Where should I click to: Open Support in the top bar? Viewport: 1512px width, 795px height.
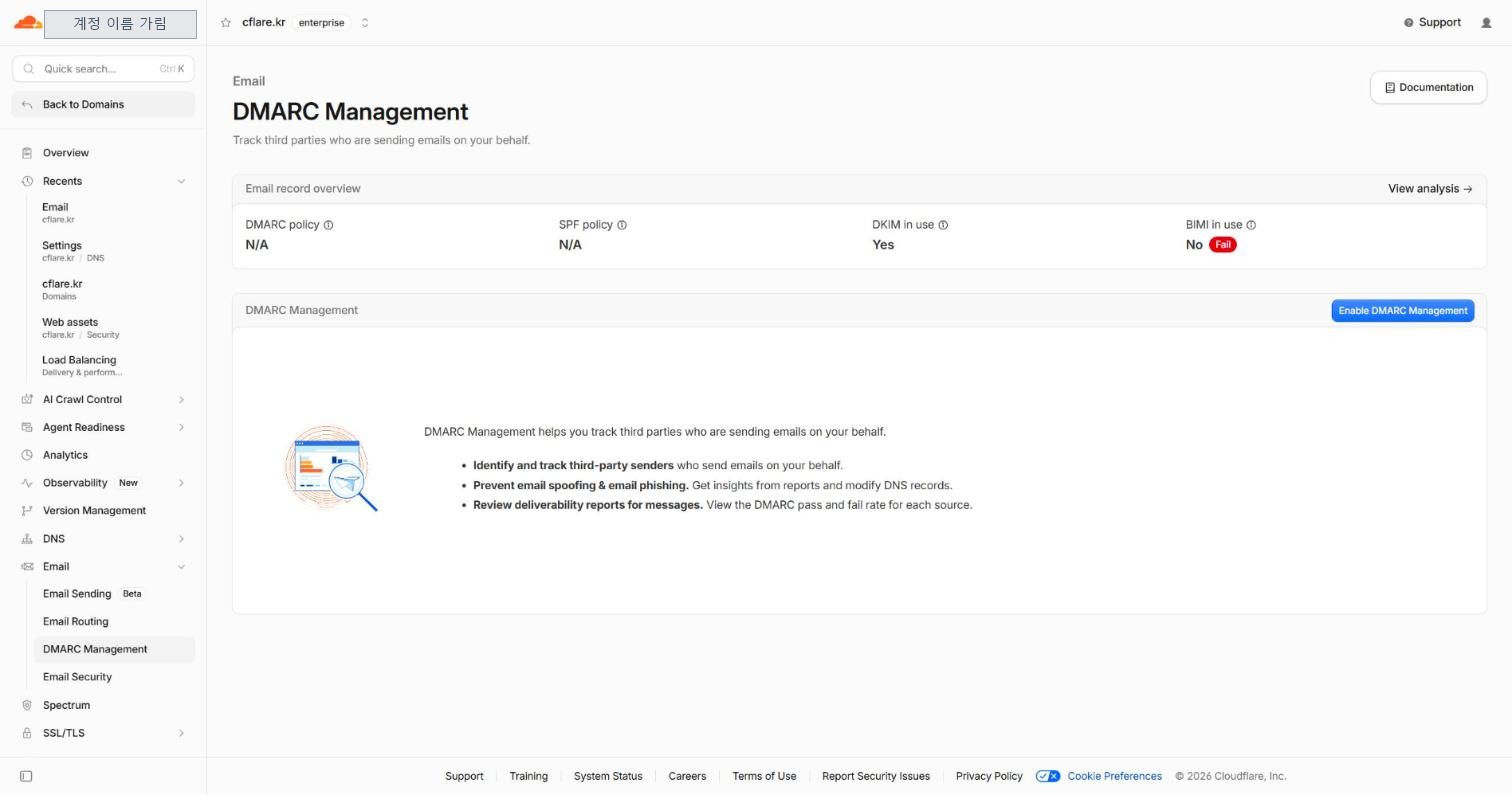(1432, 23)
